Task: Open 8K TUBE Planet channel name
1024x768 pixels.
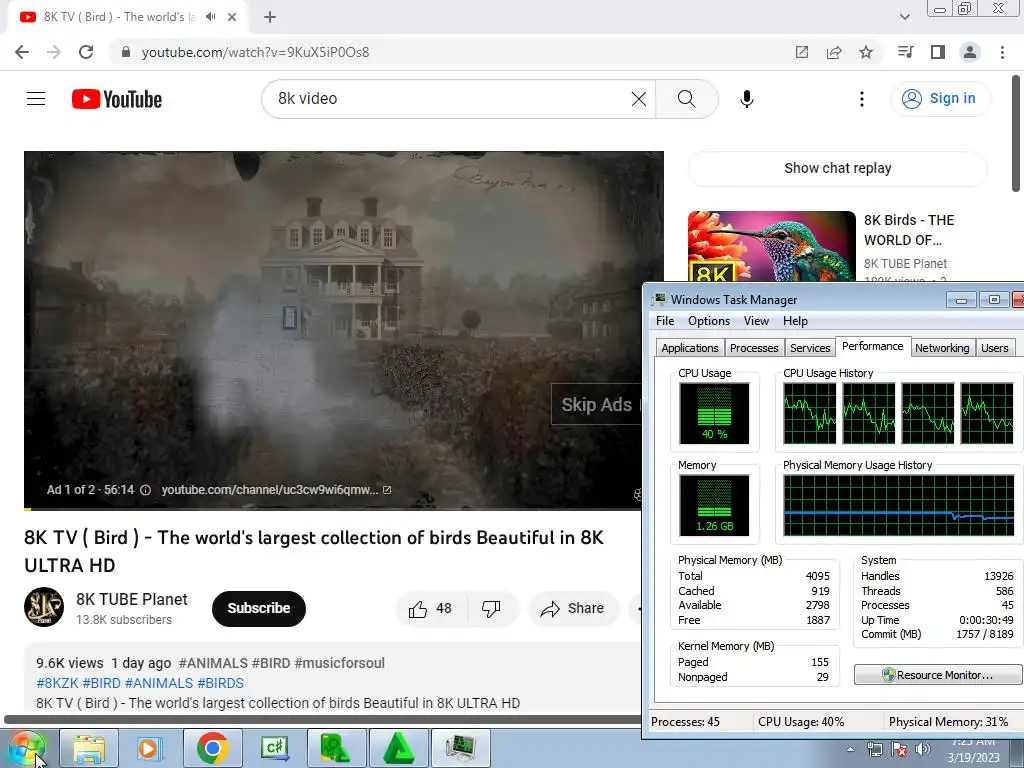Action: point(132,600)
